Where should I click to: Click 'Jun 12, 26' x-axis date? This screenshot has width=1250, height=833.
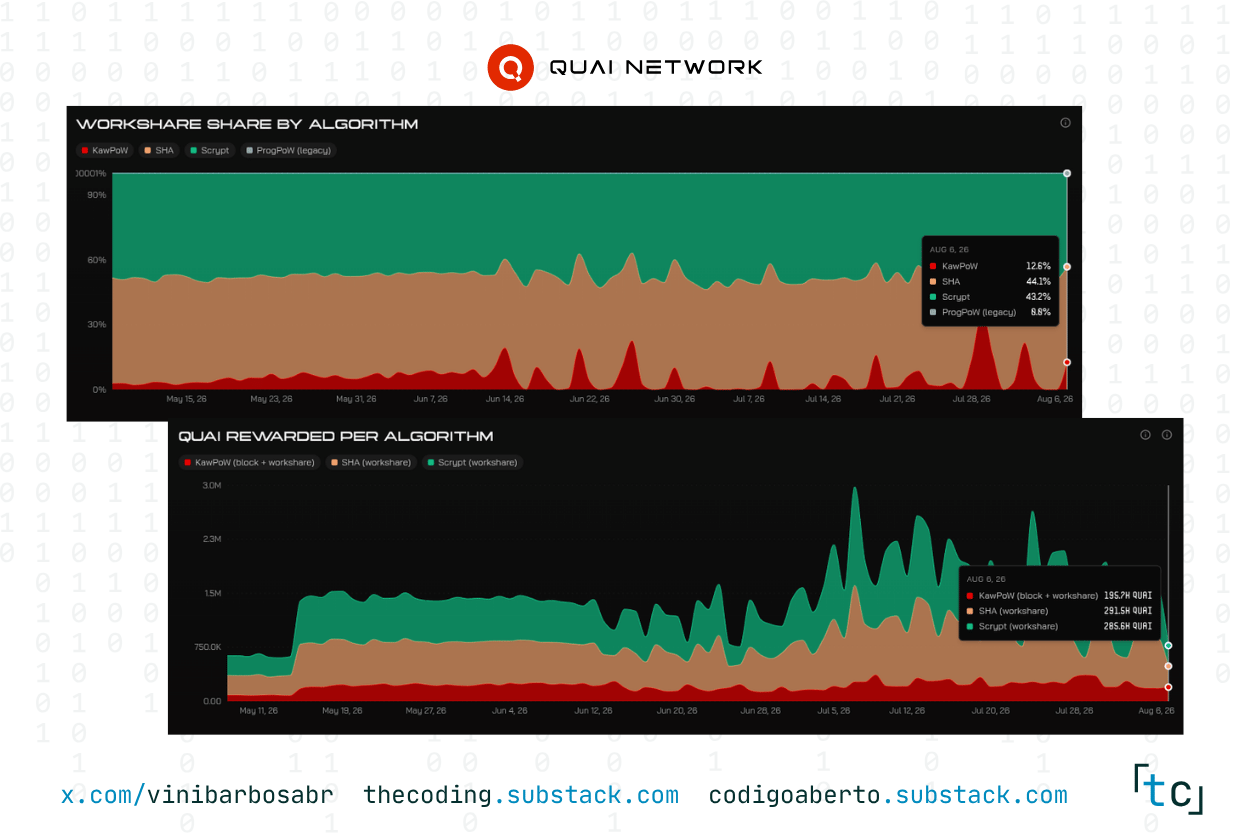[593, 711]
